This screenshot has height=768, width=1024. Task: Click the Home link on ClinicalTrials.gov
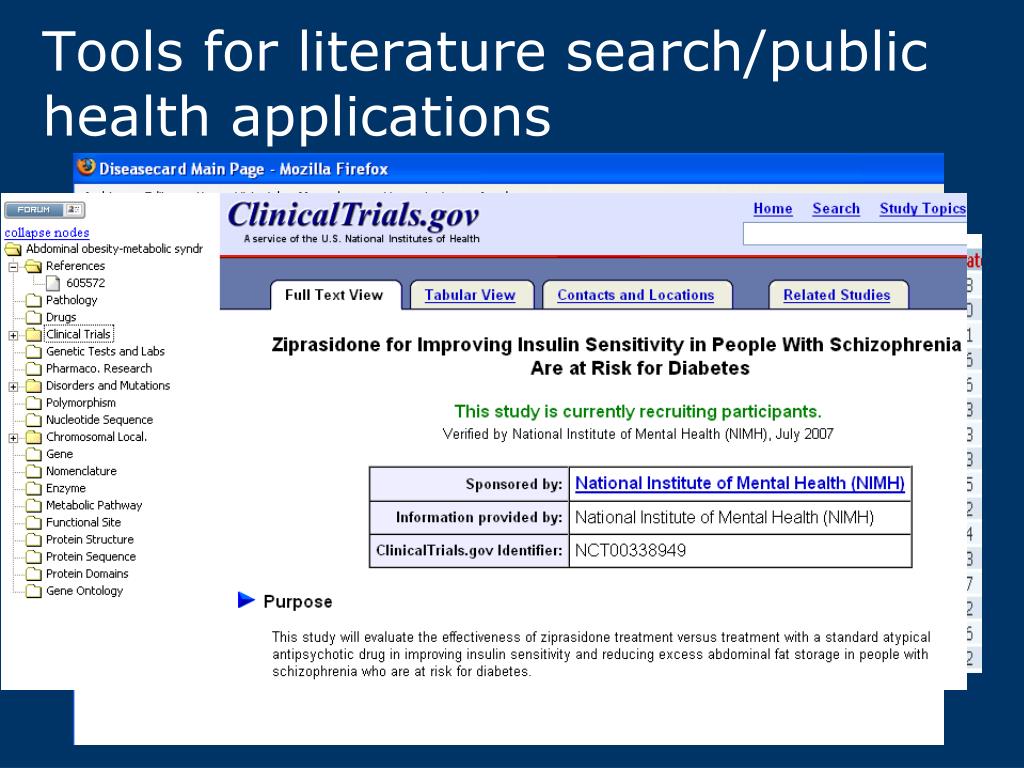tap(773, 209)
